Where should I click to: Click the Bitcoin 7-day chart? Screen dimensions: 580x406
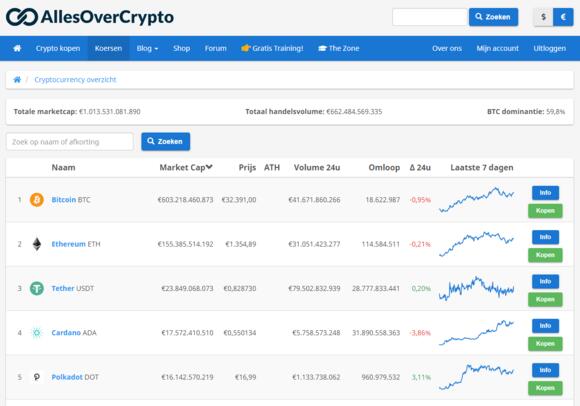click(x=476, y=200)
